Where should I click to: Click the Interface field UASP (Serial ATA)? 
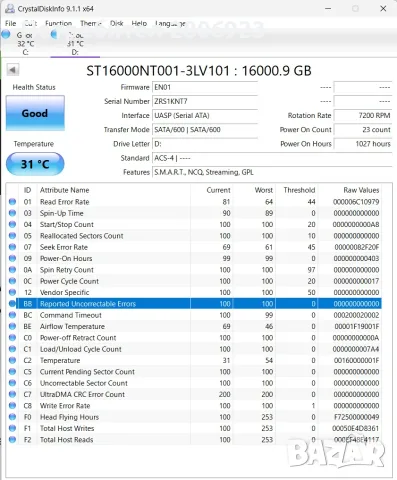pos(205,116)
